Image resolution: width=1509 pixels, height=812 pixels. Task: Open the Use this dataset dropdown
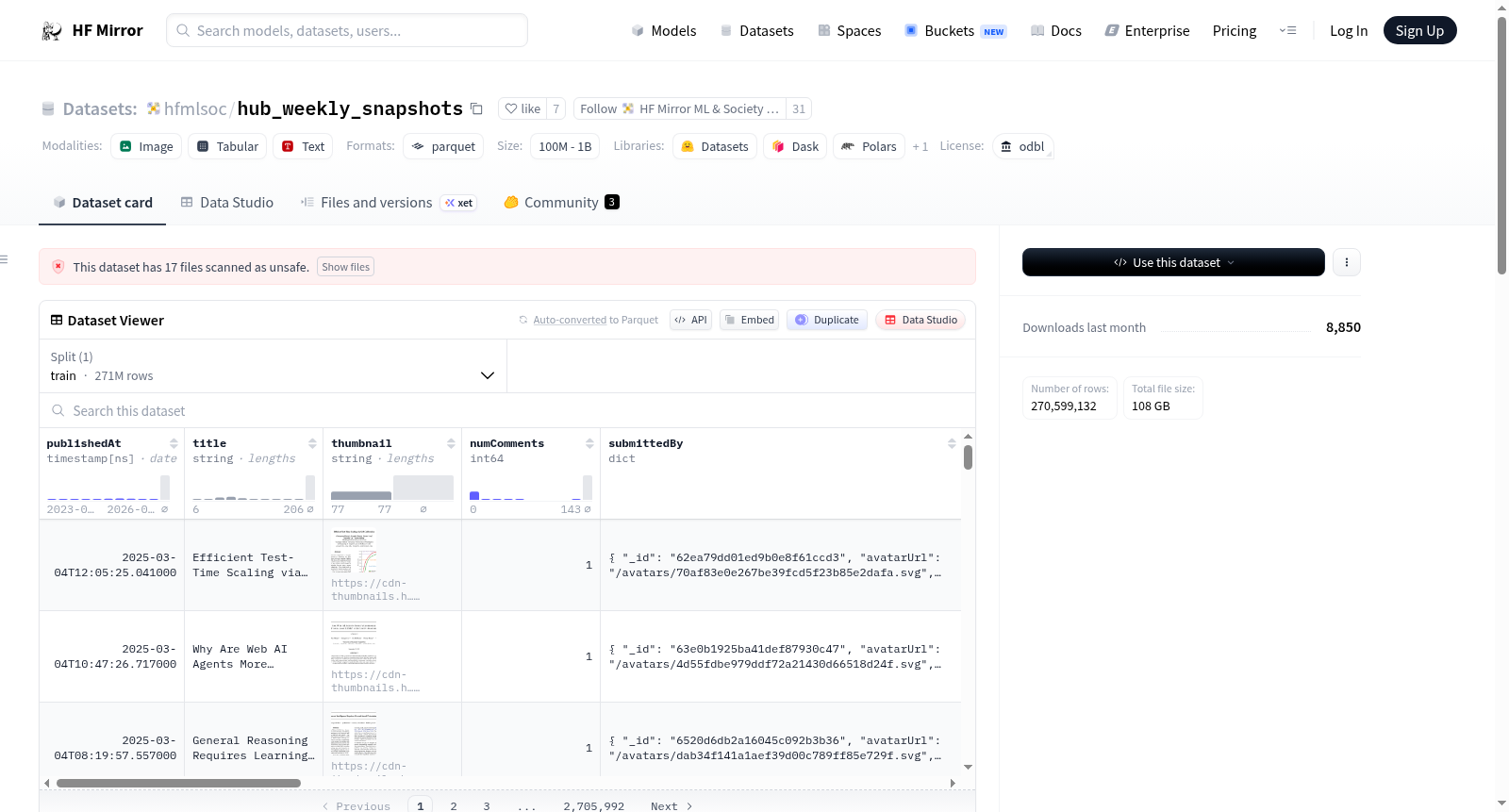pyautogui.click(x=1173, y=262)
